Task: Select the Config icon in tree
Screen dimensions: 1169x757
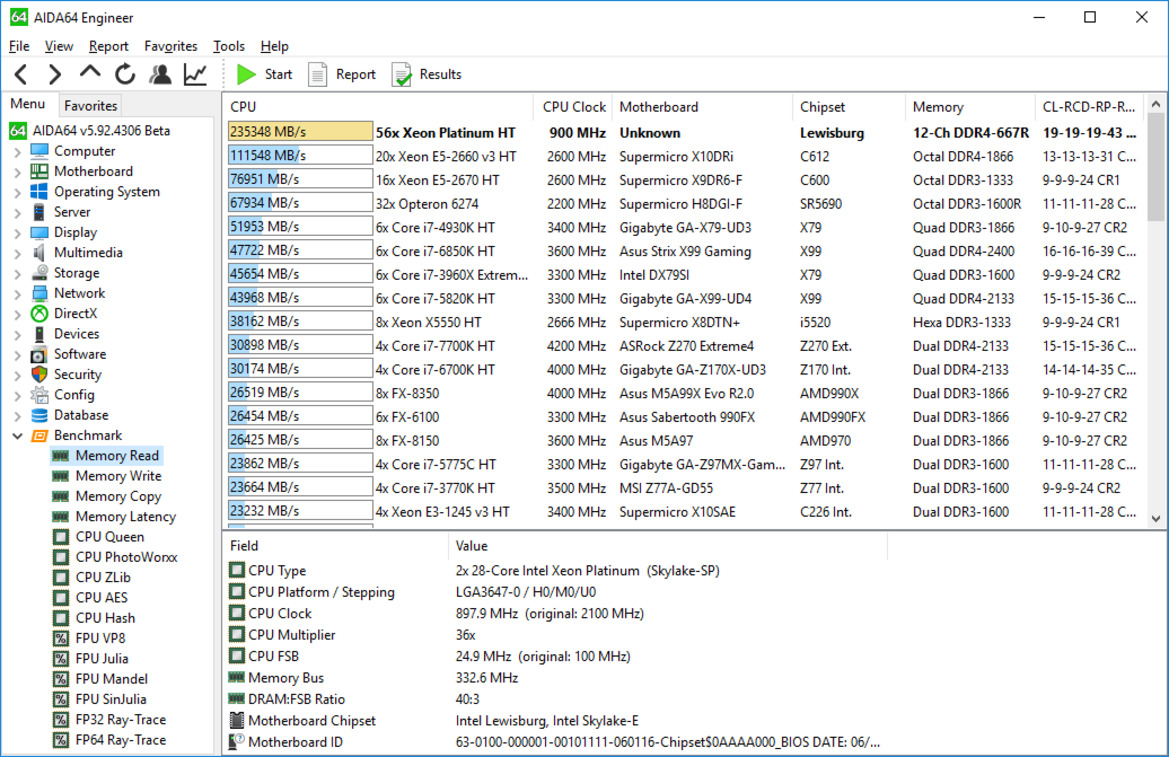Action: coord(40,395)
